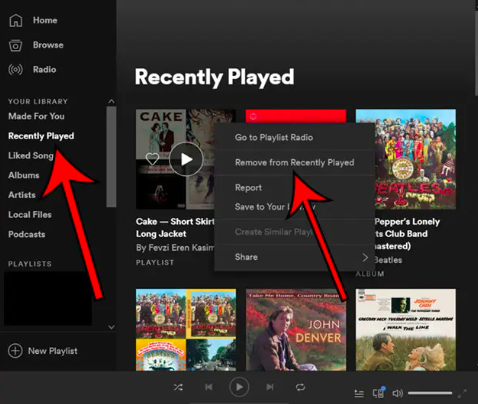The height and width of the screenshot is (404, 478).
Task: Select Report in context menu
Action: click(248, 188)
